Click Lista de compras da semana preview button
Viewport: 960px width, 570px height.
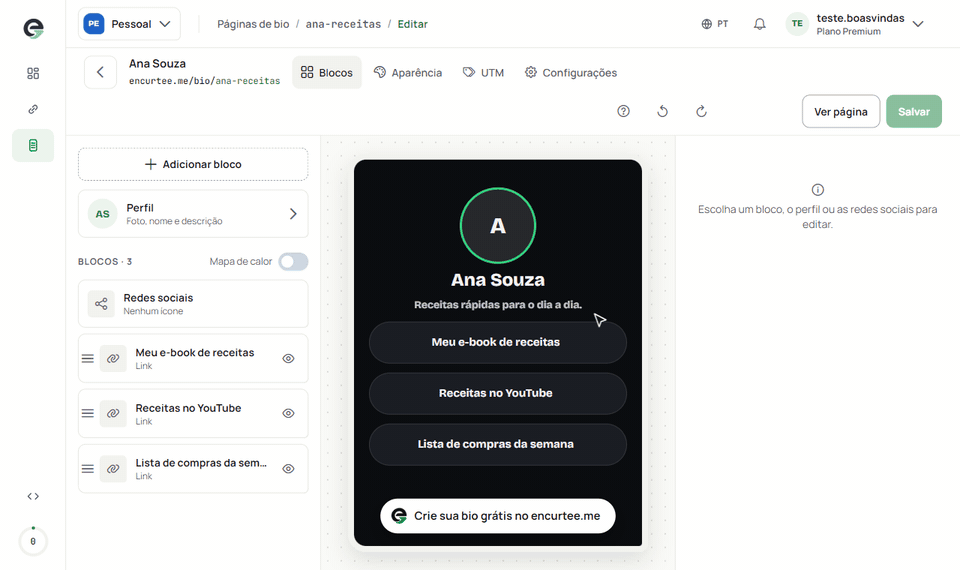(498, 444)
